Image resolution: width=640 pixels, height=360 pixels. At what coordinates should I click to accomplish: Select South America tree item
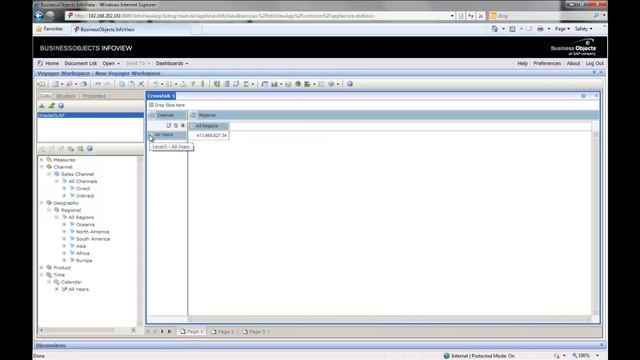coord(93,239)
